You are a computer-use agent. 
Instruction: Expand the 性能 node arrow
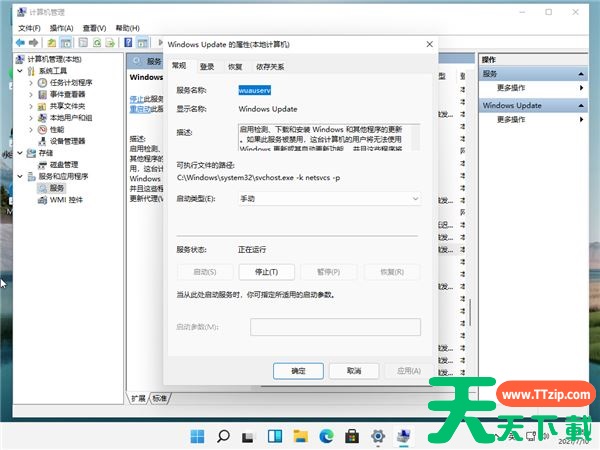coord(31,129)
